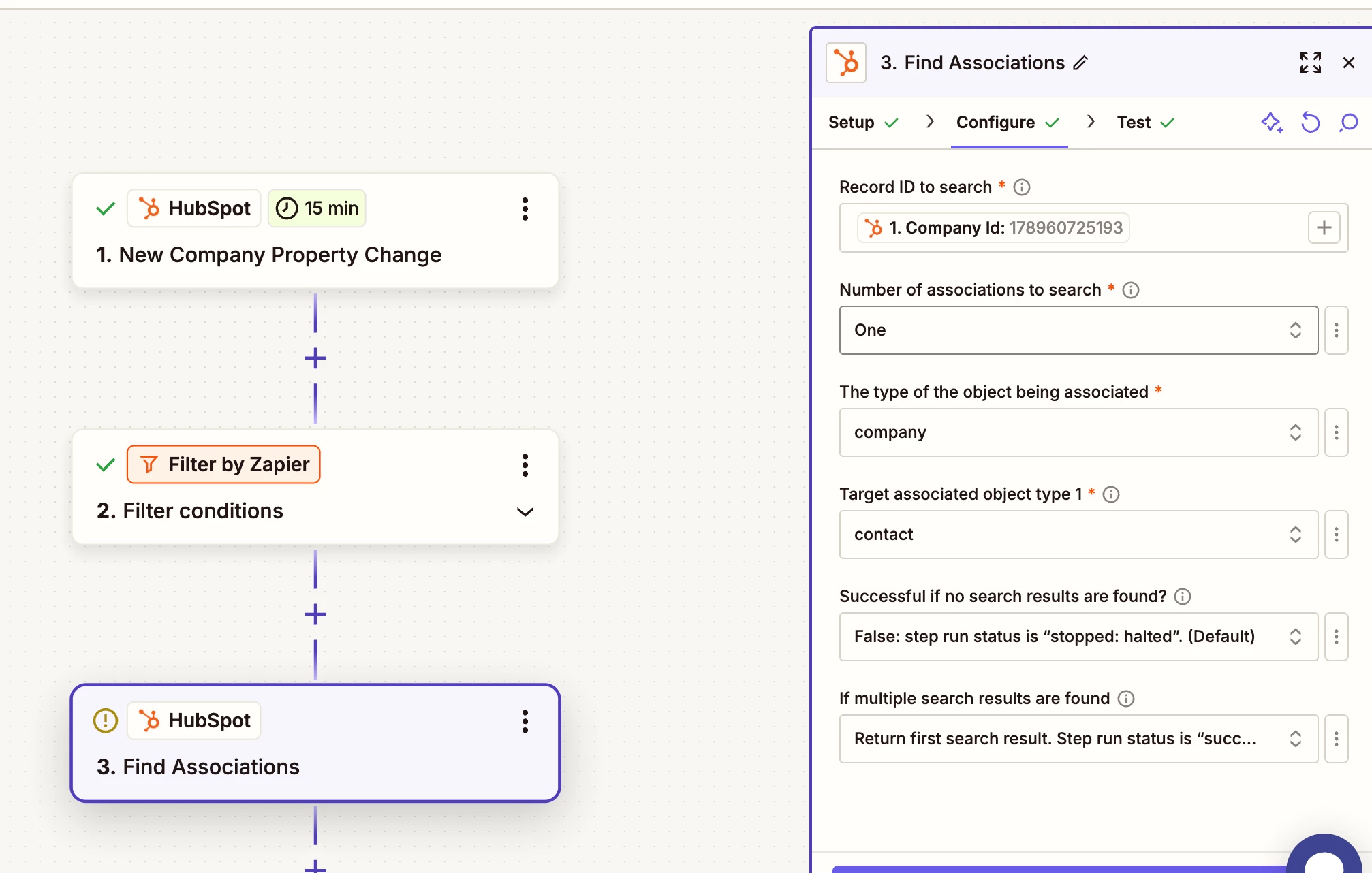1372x873 pixels.
Task: Open options menu beside the contact field
Action: point(1337,535)
